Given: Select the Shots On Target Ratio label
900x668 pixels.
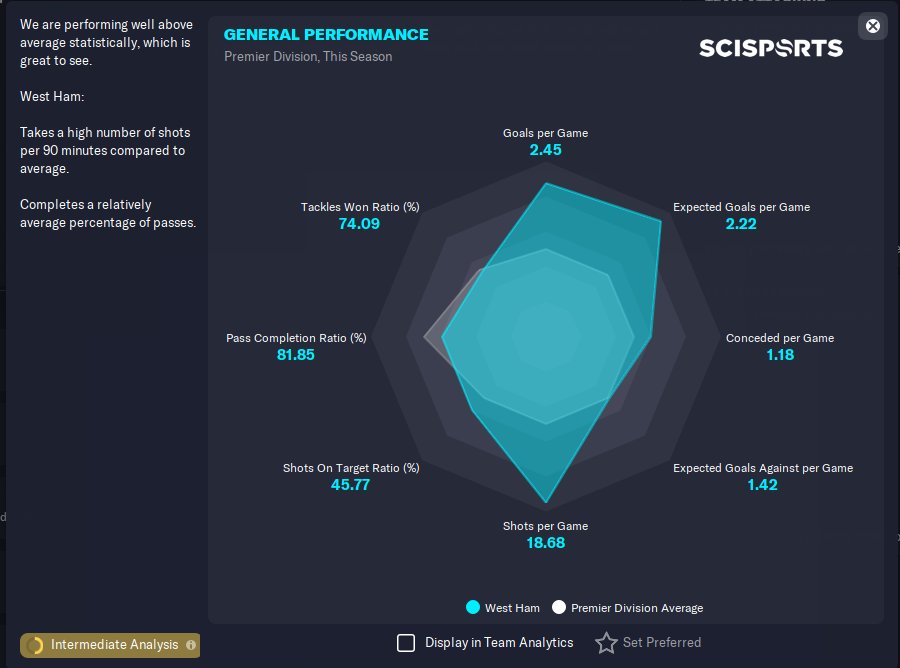Looking at the screenshot, I should [351, 468].
